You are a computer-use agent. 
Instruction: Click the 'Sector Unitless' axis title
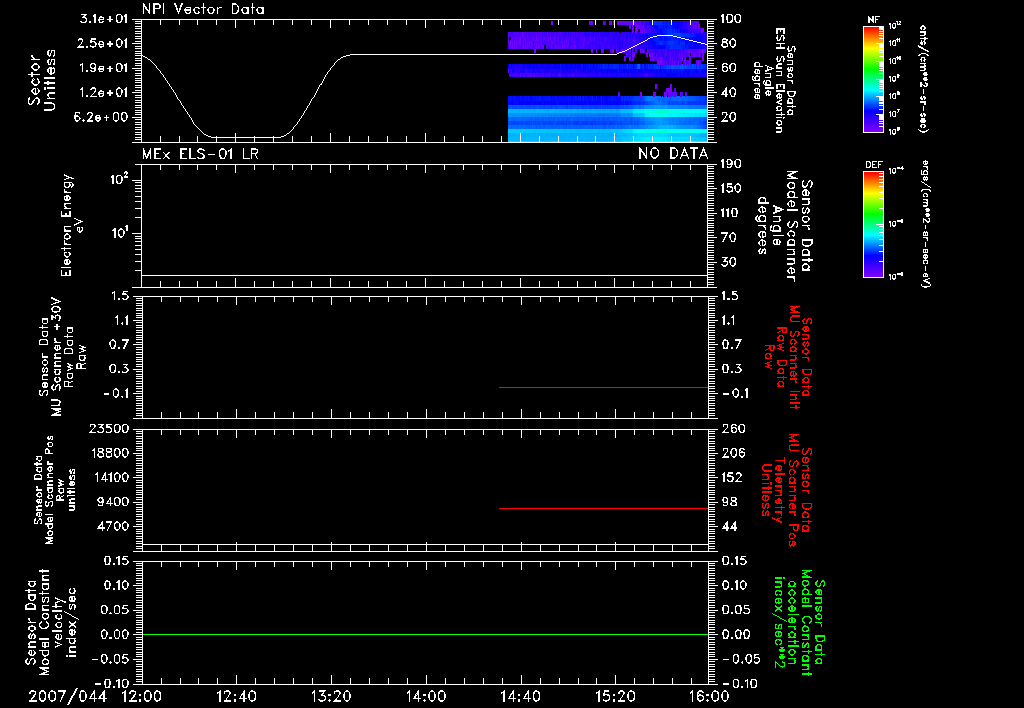[42, 80]
